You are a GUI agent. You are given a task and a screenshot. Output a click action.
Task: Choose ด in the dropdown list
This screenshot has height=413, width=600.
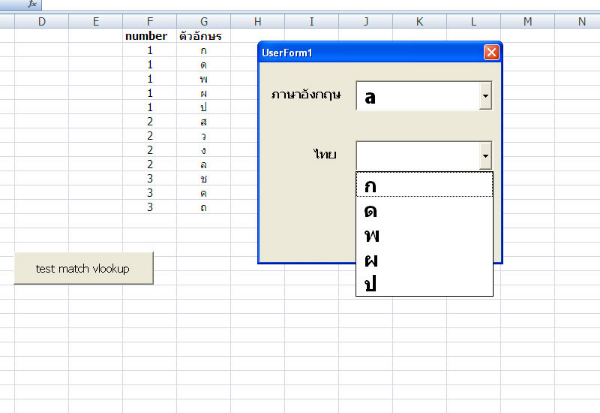pos(424,211)
